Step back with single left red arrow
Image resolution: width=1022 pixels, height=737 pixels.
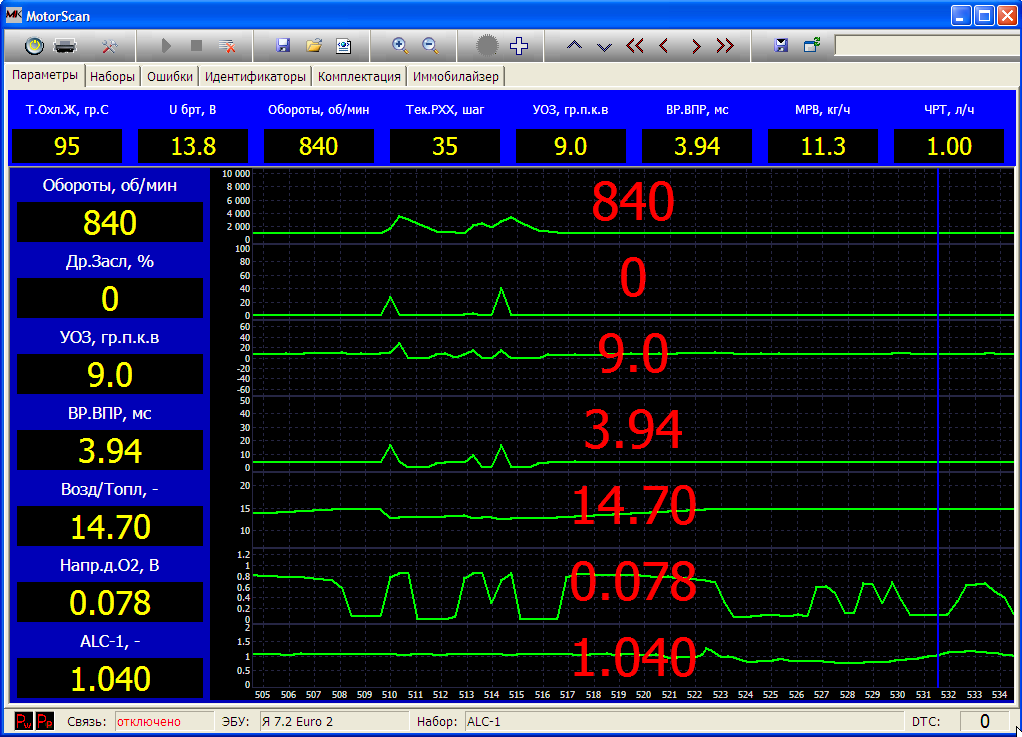coord(664,46)
